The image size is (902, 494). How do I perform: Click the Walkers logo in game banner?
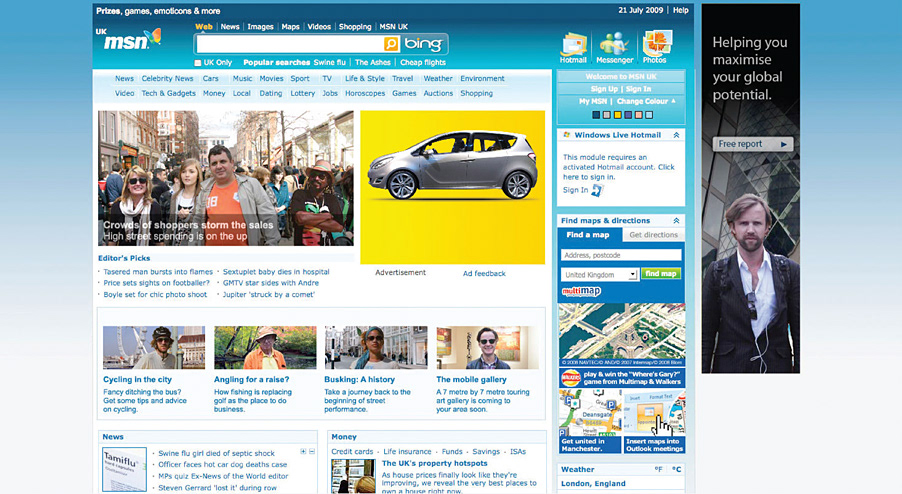click(x=571, y=378)
